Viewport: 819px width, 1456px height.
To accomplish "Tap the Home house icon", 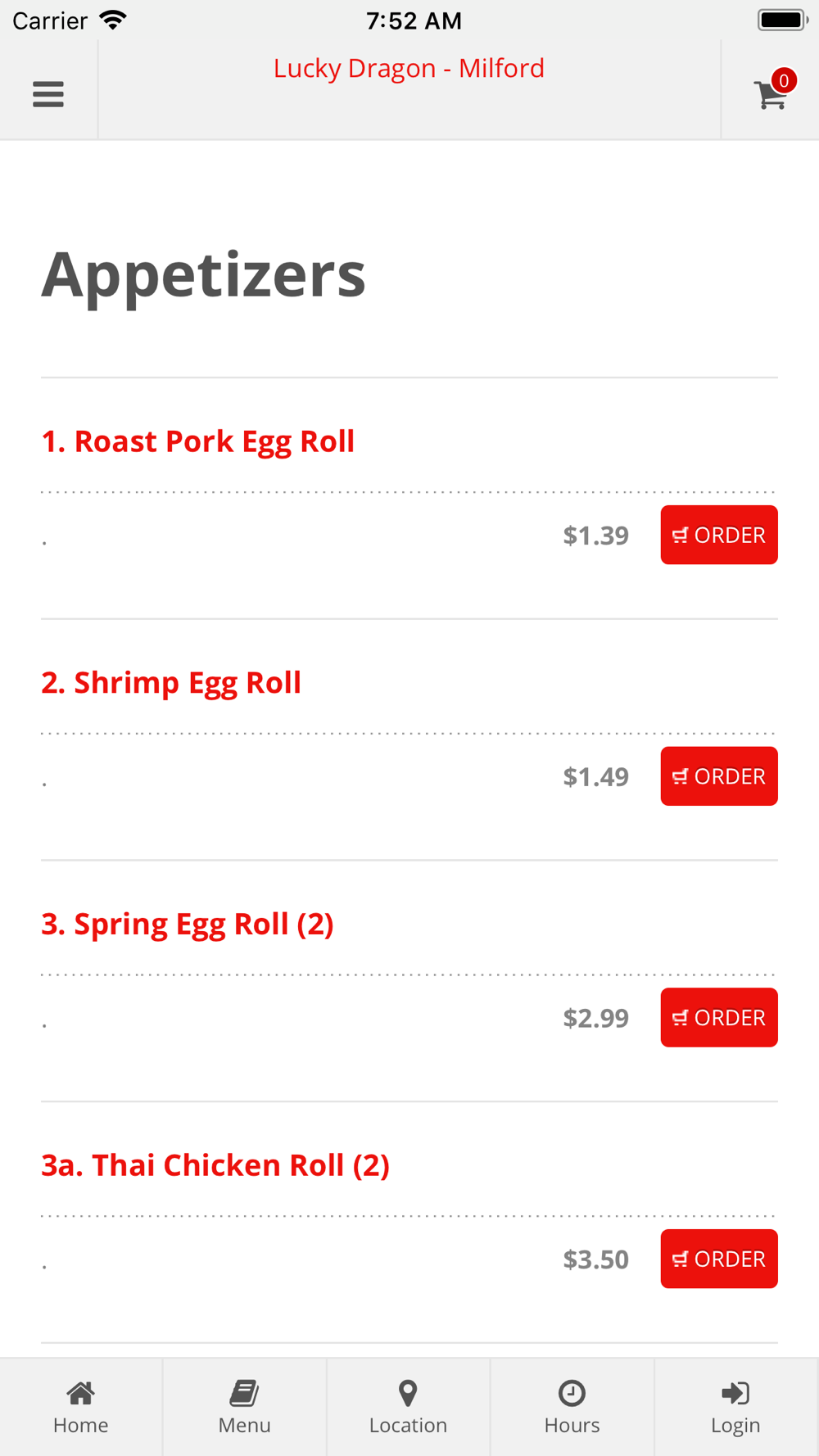I will click(x=81, y=1393).
